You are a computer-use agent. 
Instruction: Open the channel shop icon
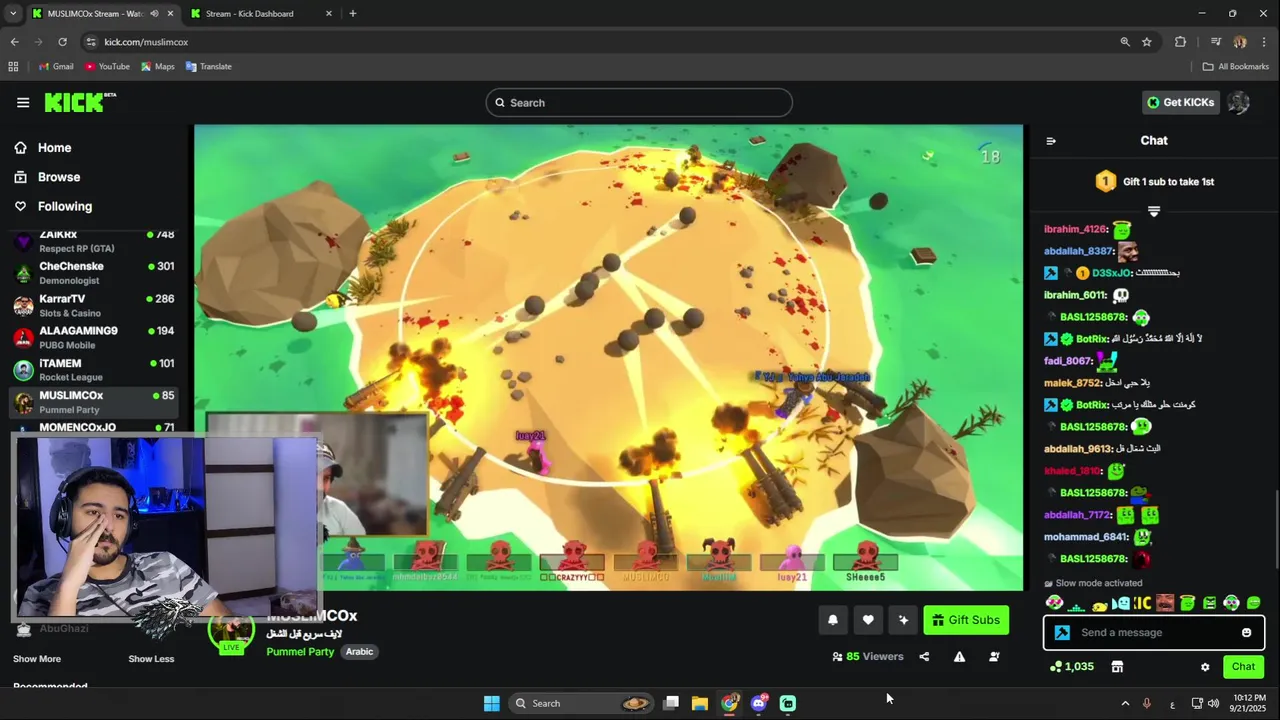tap(1117, 667)
